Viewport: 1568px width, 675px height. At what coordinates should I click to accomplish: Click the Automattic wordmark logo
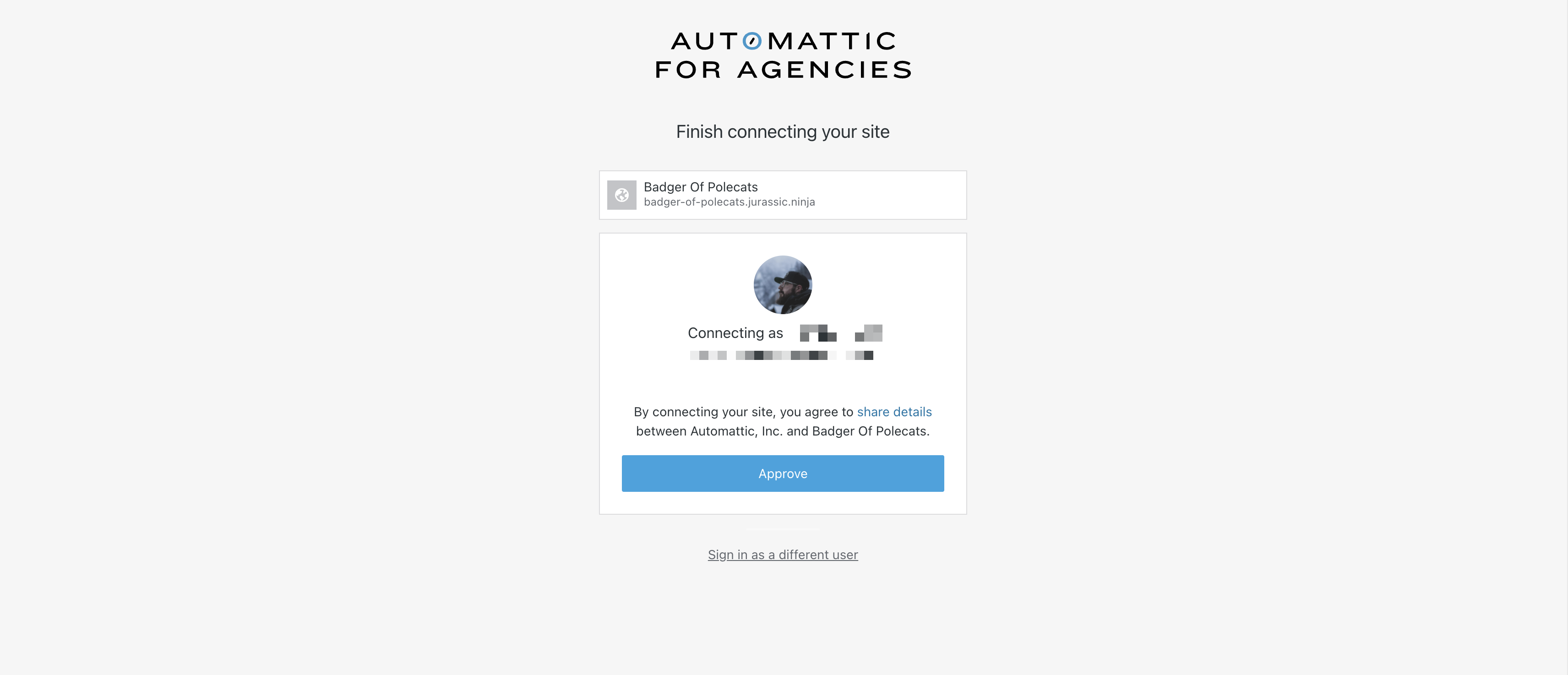tap(784, 41)
